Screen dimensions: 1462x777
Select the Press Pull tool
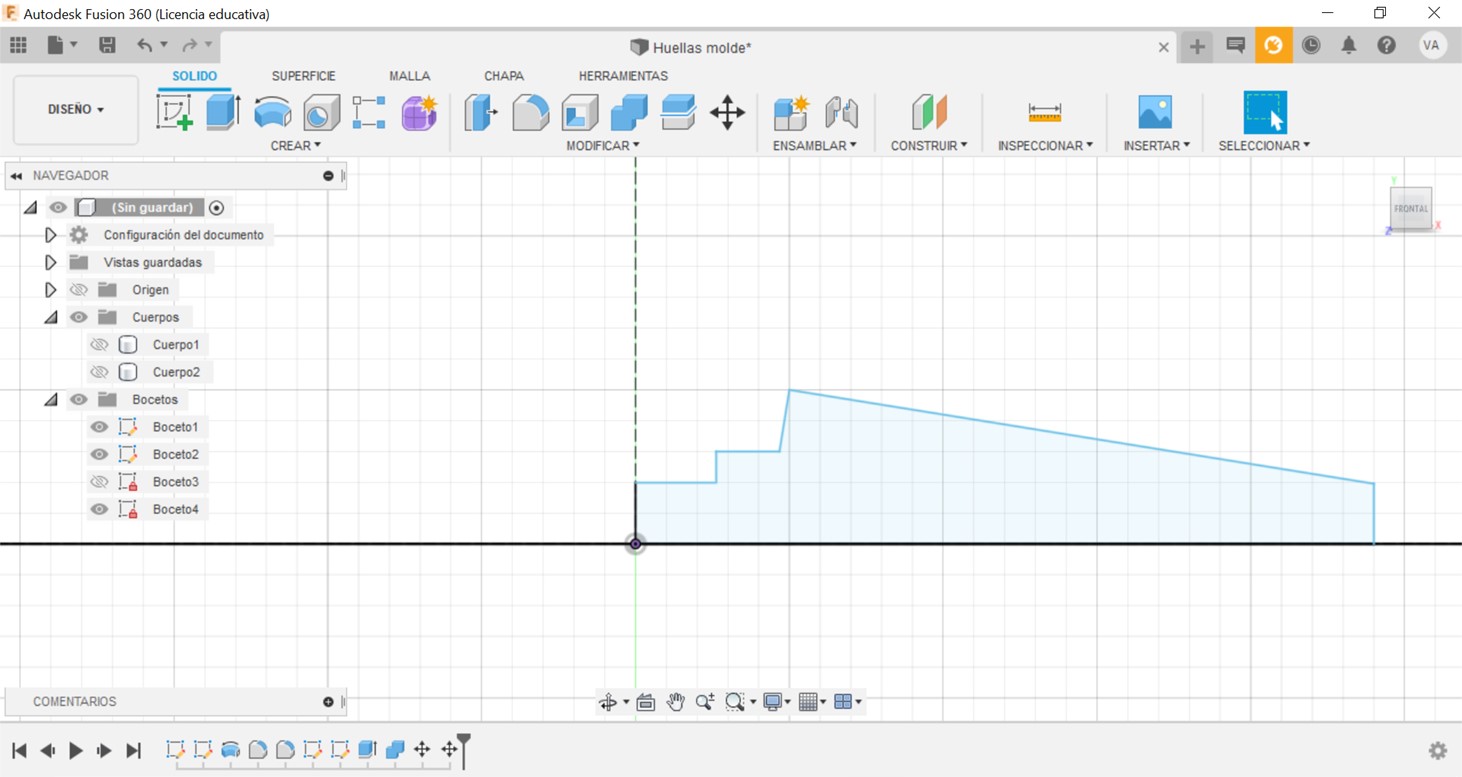(481, 112)
